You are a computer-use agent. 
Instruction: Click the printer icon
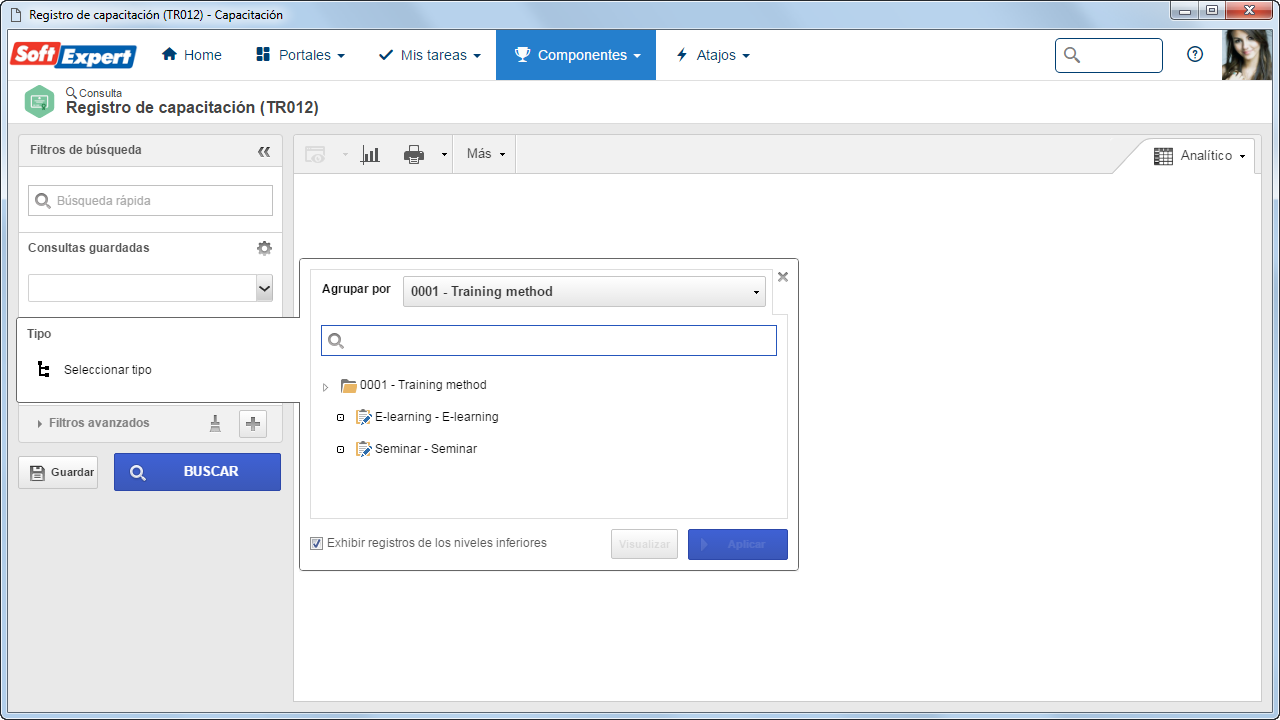coord(414,155)
